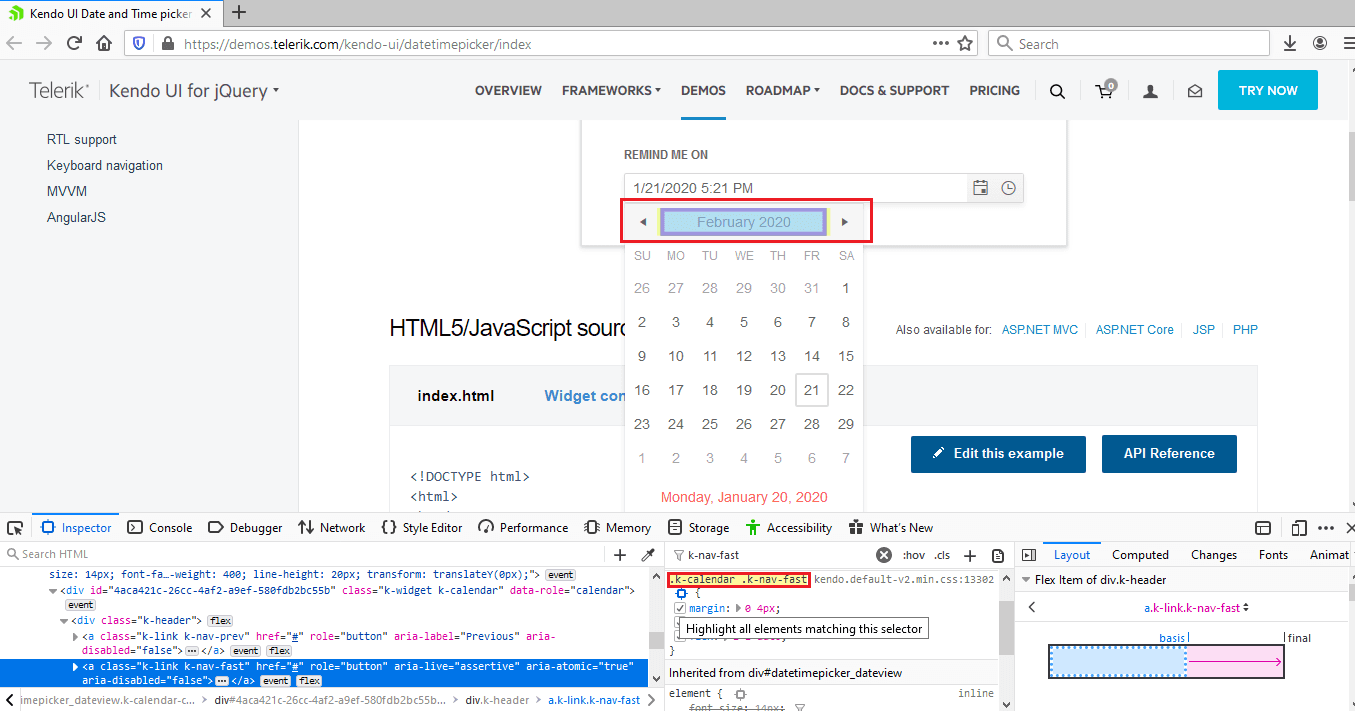Expand the div.k-header node in the markup tree
The width and height of the screenshot is (1355, 711).
tap(63, 620)
